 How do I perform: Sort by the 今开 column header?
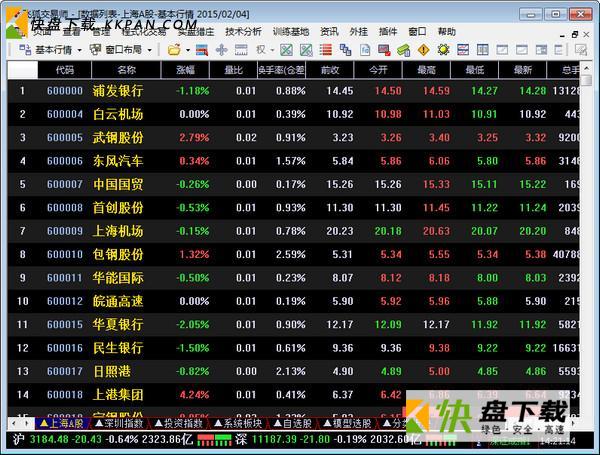pos(378,70)
